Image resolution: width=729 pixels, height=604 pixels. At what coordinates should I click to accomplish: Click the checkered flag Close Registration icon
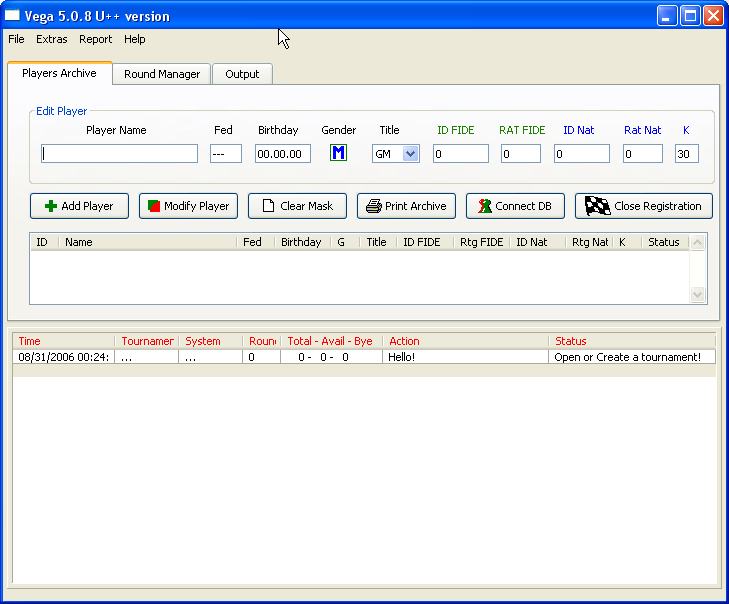pos(598,206)
